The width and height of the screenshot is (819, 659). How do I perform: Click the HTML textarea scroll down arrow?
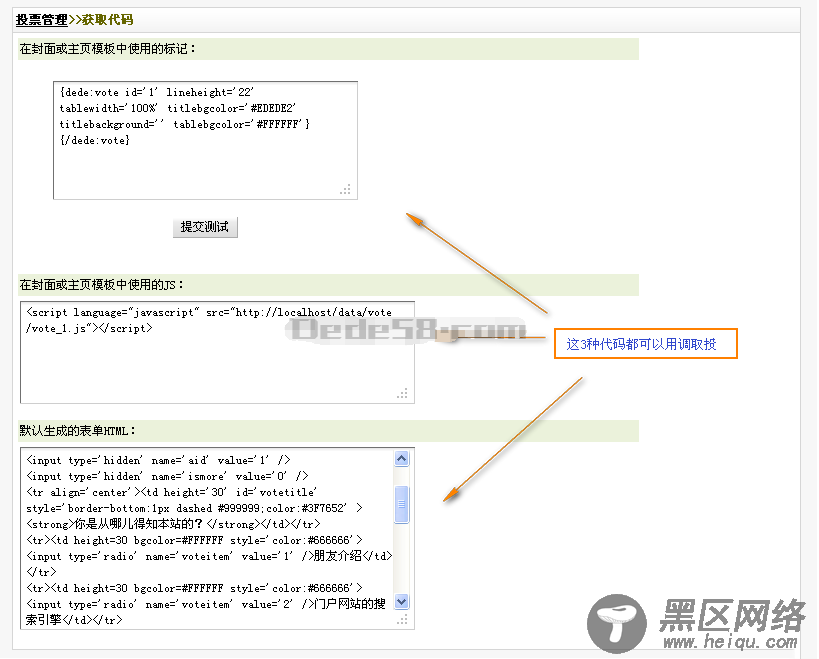402,602
